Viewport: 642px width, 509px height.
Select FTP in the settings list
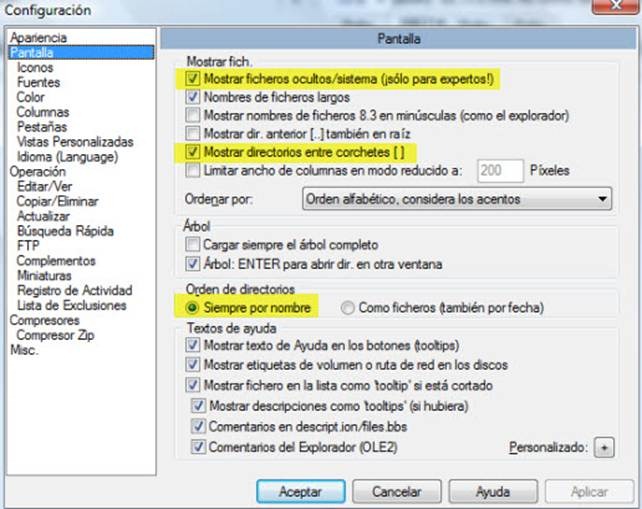[x=28, y=246]
